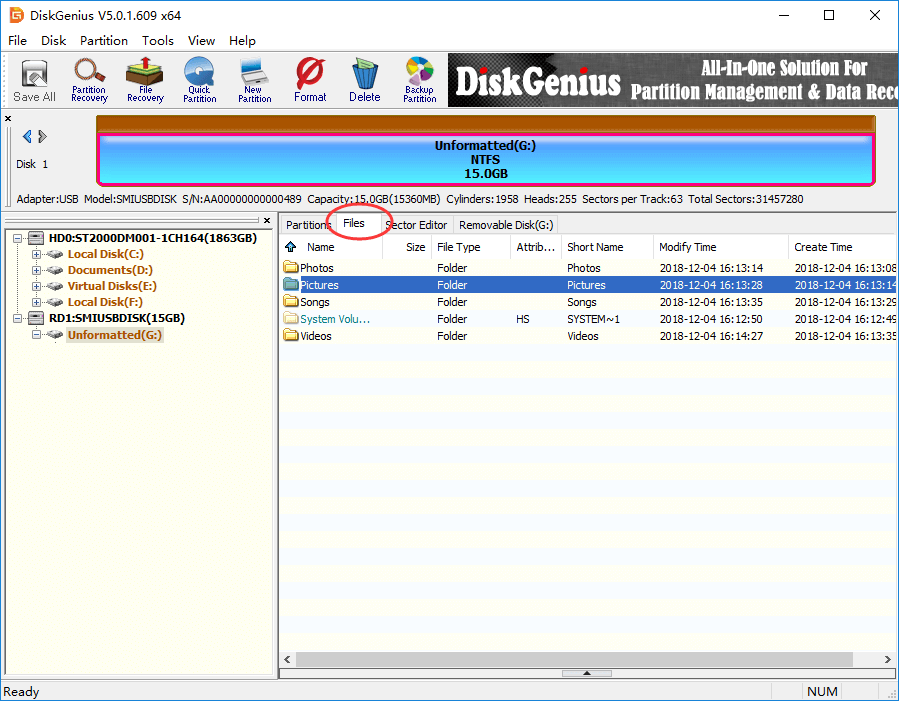This screenshot has height=701, width=899.
Task: Expand the Documents(D:) node
Action: click(x=36, y=271)
